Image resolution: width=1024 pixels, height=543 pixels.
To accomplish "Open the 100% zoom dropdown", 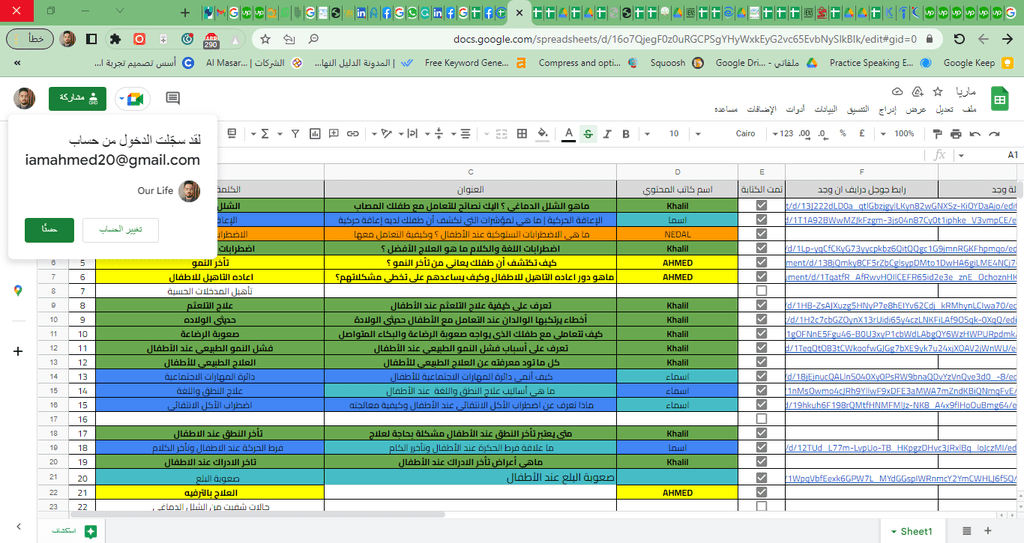I will [x=898, y=134].
